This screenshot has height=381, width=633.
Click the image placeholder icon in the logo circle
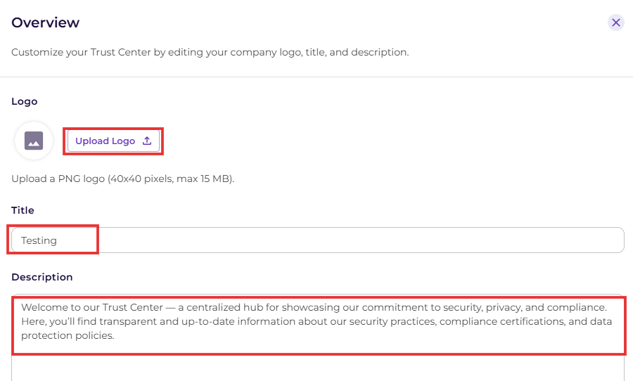pyautogui.click(x=34, y=141)
